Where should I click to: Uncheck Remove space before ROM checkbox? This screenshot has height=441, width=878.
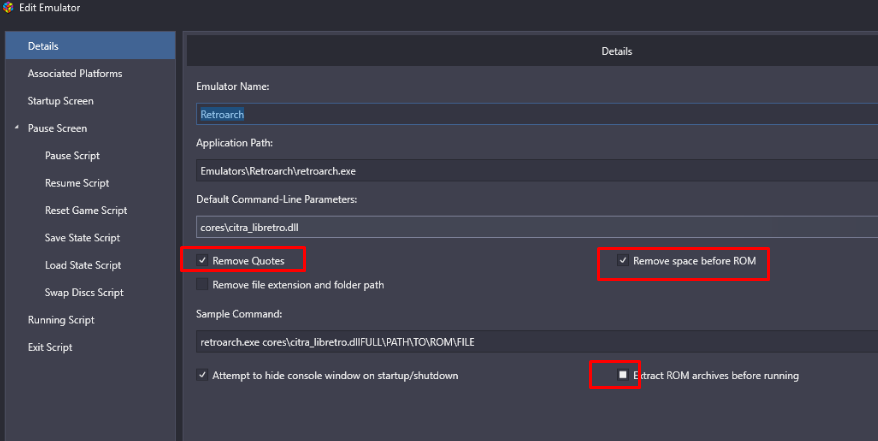pyautogui.click(x=623, y=260)
